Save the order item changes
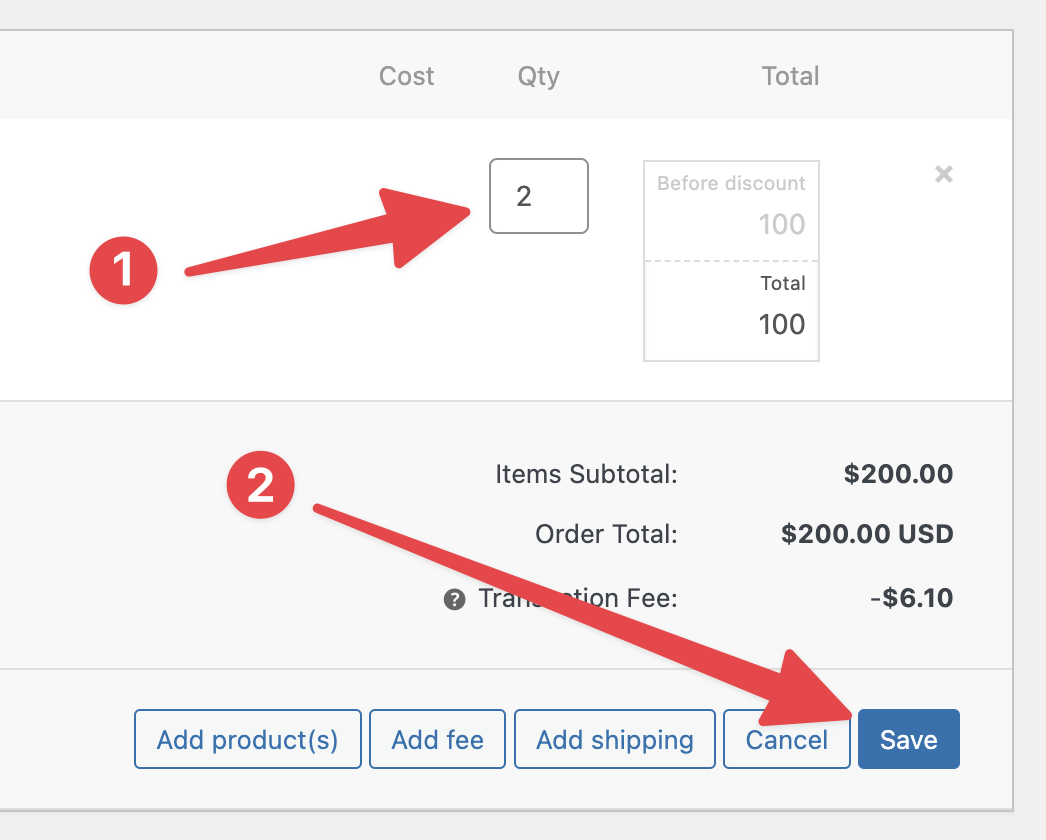Image resolution: width=1046 pixels, height=840 pixels. point(908,740)
